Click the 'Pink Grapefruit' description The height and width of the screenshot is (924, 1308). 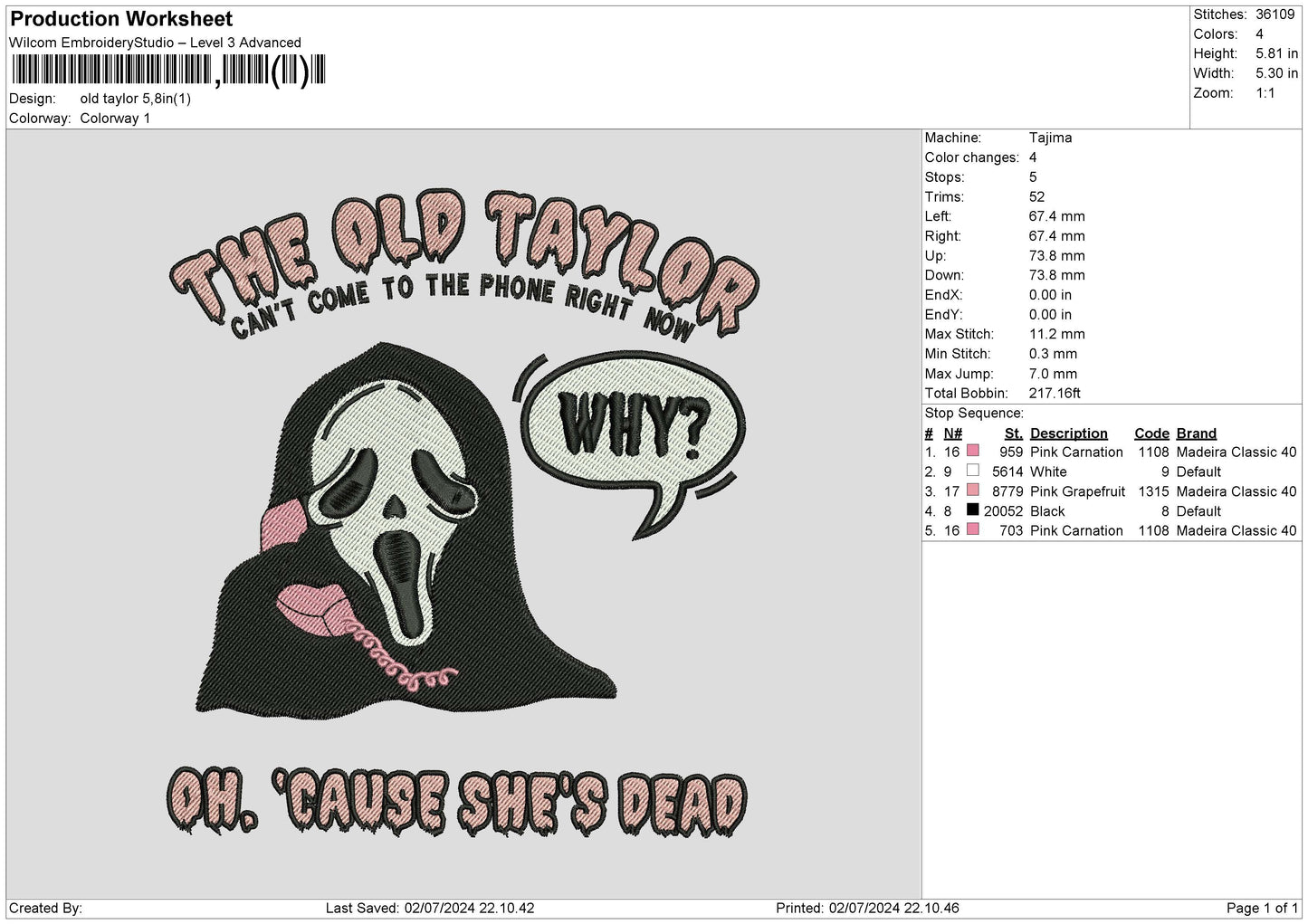tap(1078, 491)
